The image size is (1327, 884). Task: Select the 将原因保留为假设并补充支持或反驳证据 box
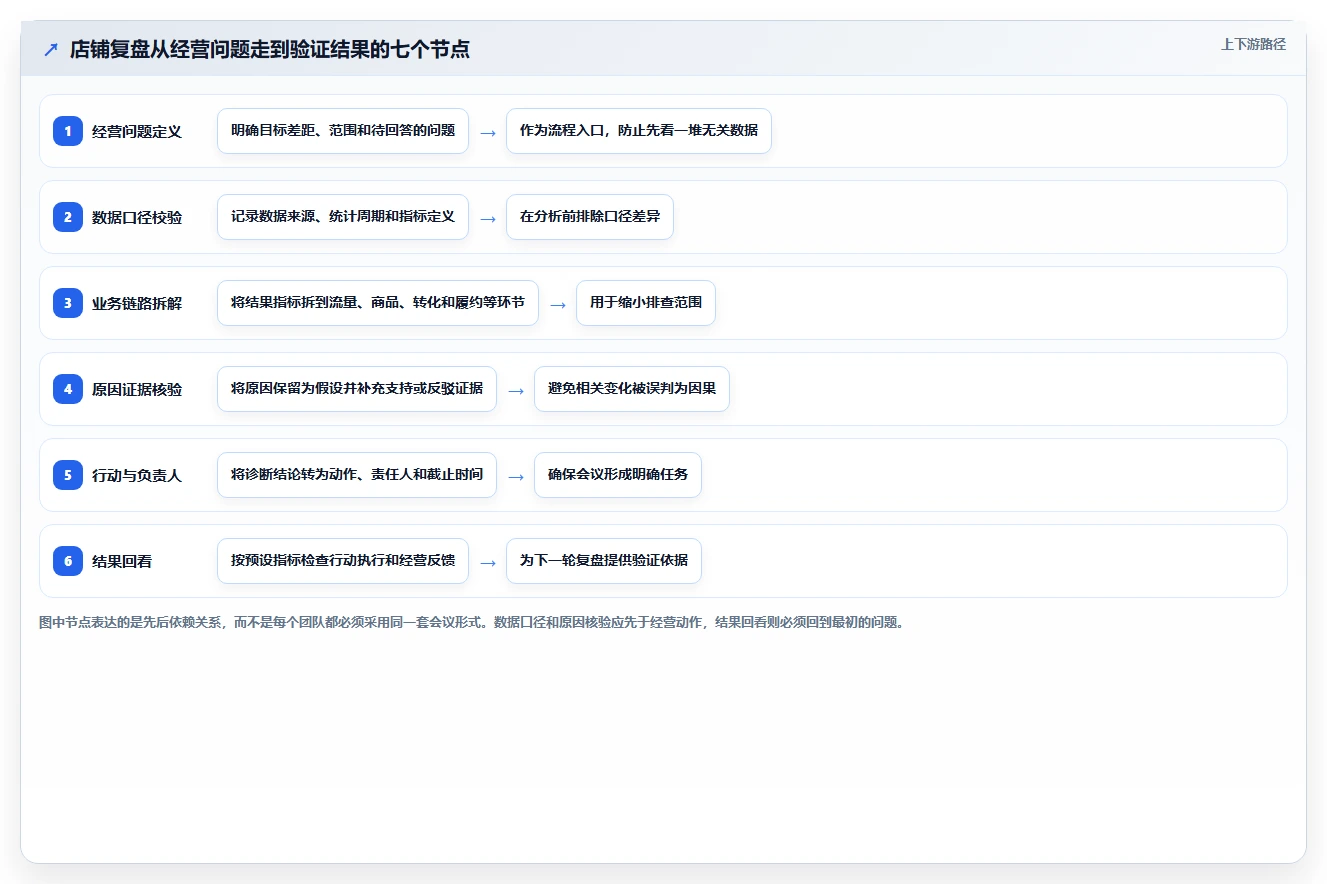coord(357,389)
